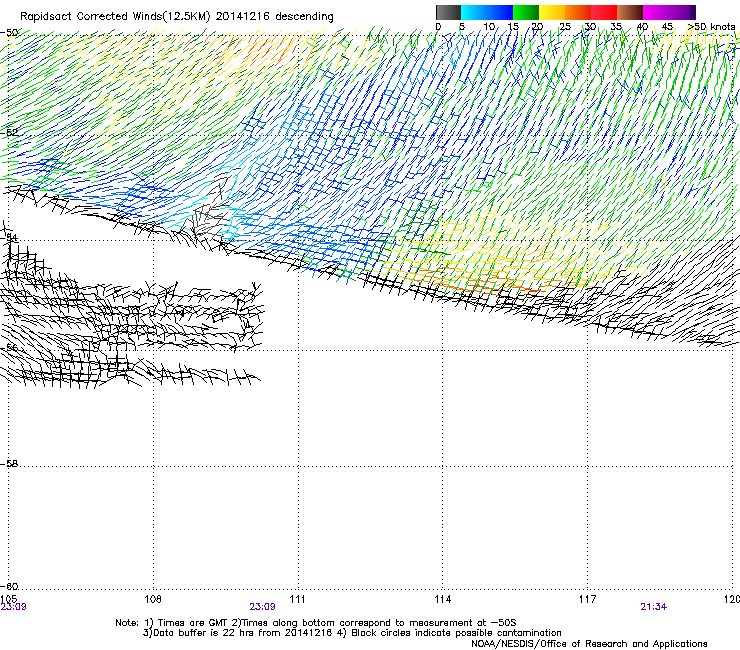Viewport: 740px width, 650px height.
Task: Click legend scale value '35'
Action: [616, 27]
